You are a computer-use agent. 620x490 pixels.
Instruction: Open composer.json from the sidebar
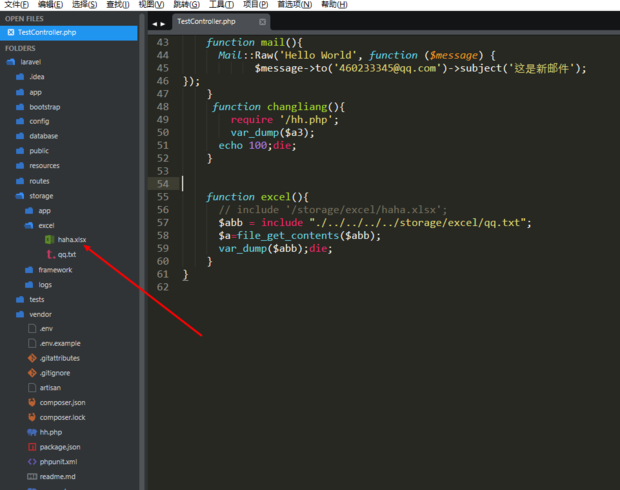point(62,403)
